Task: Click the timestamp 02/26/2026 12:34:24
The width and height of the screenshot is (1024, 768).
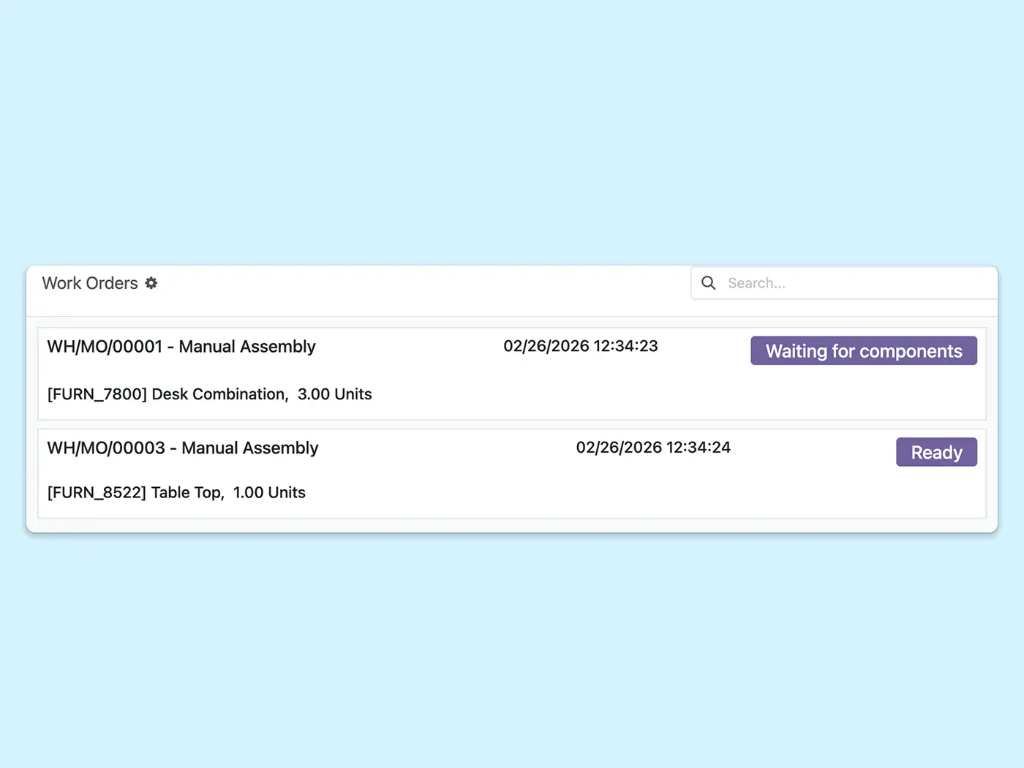Action: 653,447
